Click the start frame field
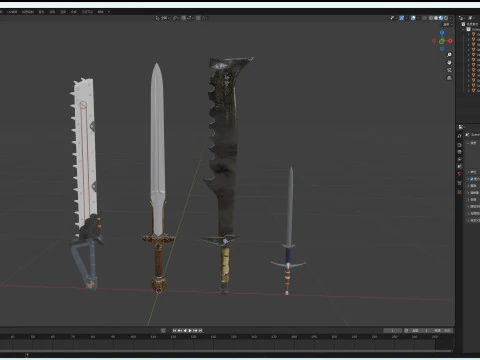 [x=420, y=330]
